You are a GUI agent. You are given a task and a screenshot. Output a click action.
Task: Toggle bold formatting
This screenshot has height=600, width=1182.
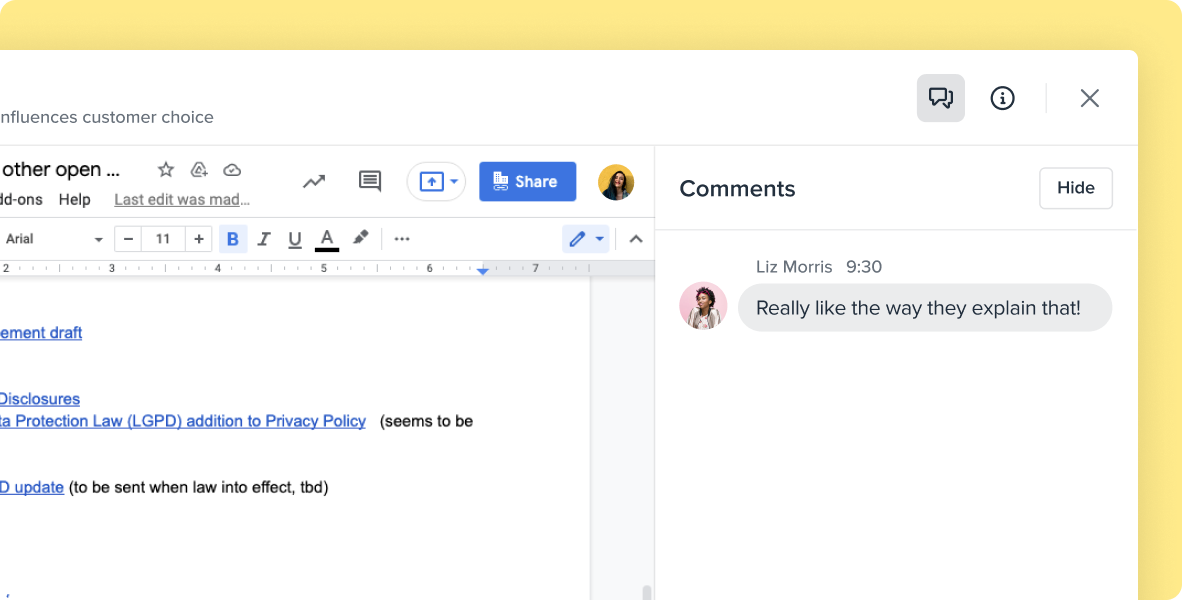click(233, 239)
